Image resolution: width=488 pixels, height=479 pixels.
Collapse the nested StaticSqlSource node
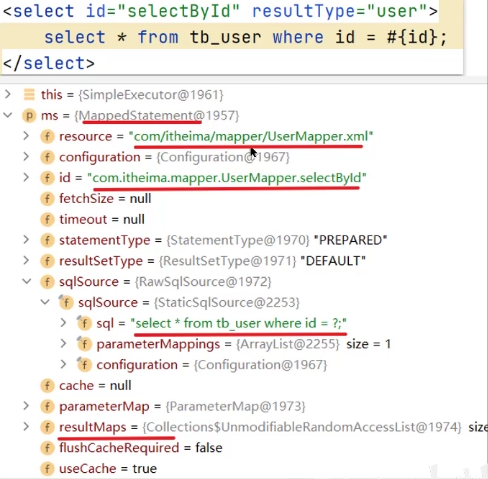coord(45,302)
